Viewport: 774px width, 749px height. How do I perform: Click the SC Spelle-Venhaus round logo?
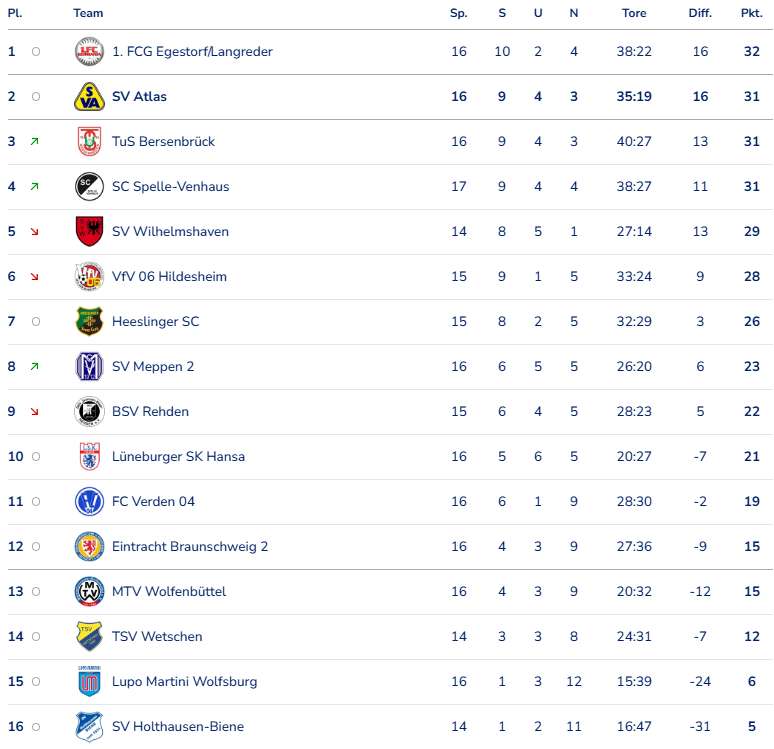[x=89, y=187]
